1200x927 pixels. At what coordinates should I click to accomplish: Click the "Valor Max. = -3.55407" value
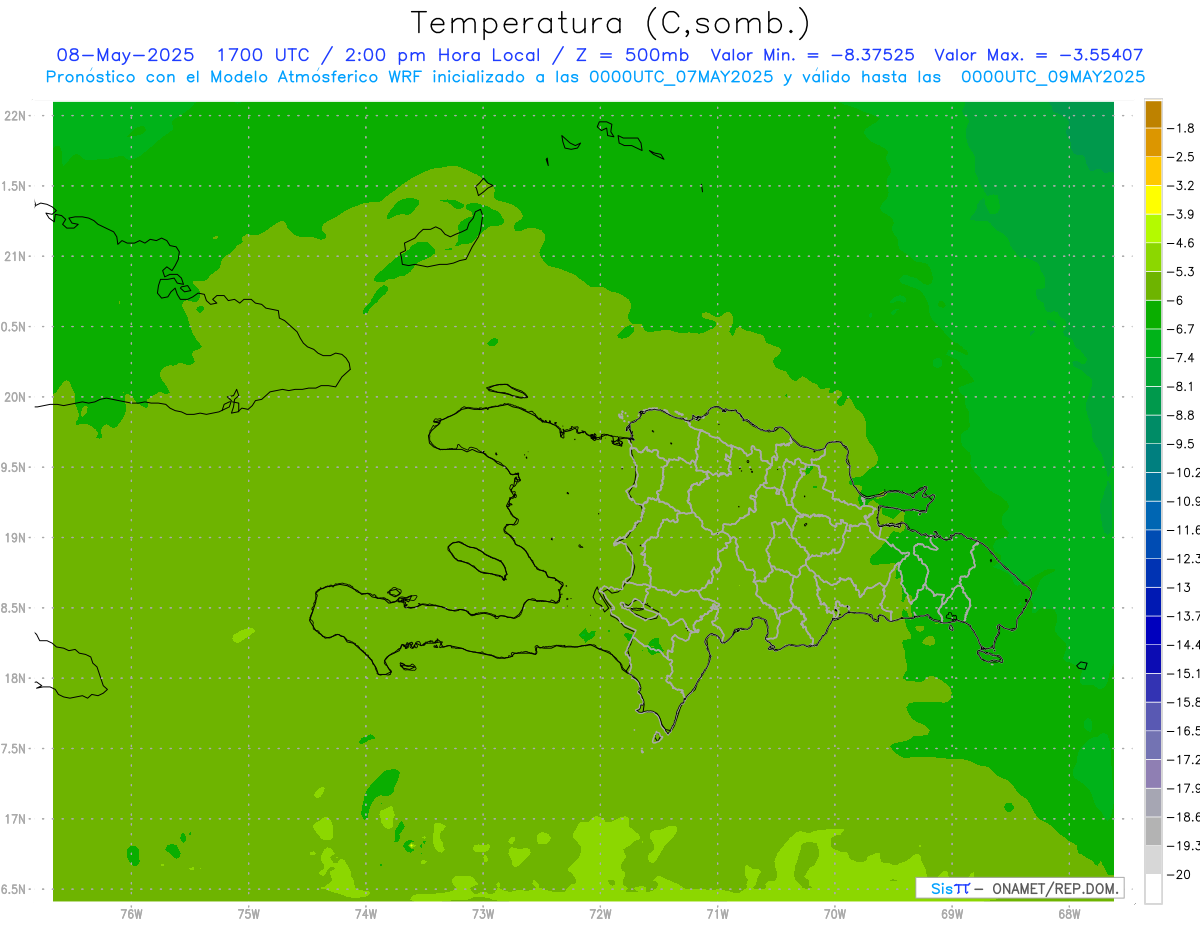point(1038,55)
